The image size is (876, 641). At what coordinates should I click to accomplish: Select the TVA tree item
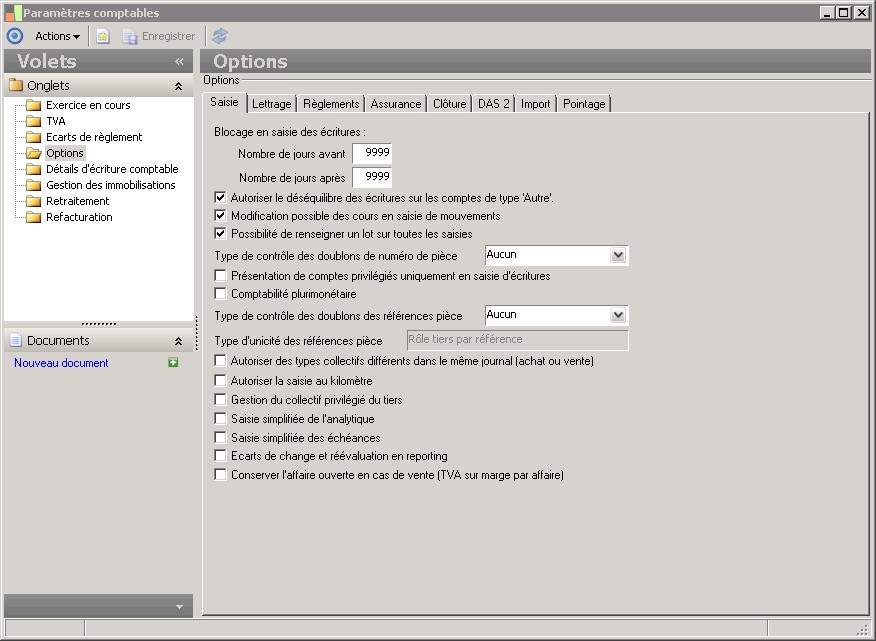click(55, 121)
